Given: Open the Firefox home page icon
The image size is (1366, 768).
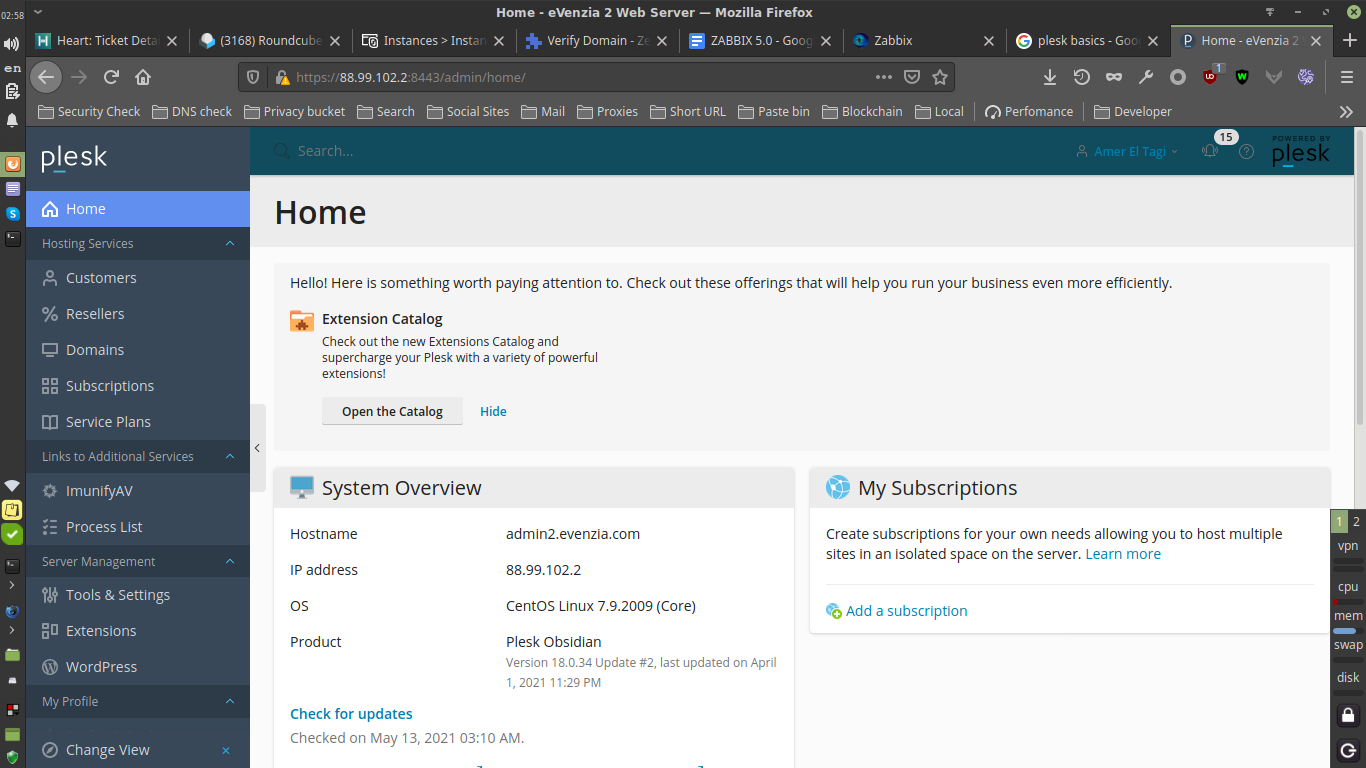Looking at the screenshot, I should click(143, 77).
